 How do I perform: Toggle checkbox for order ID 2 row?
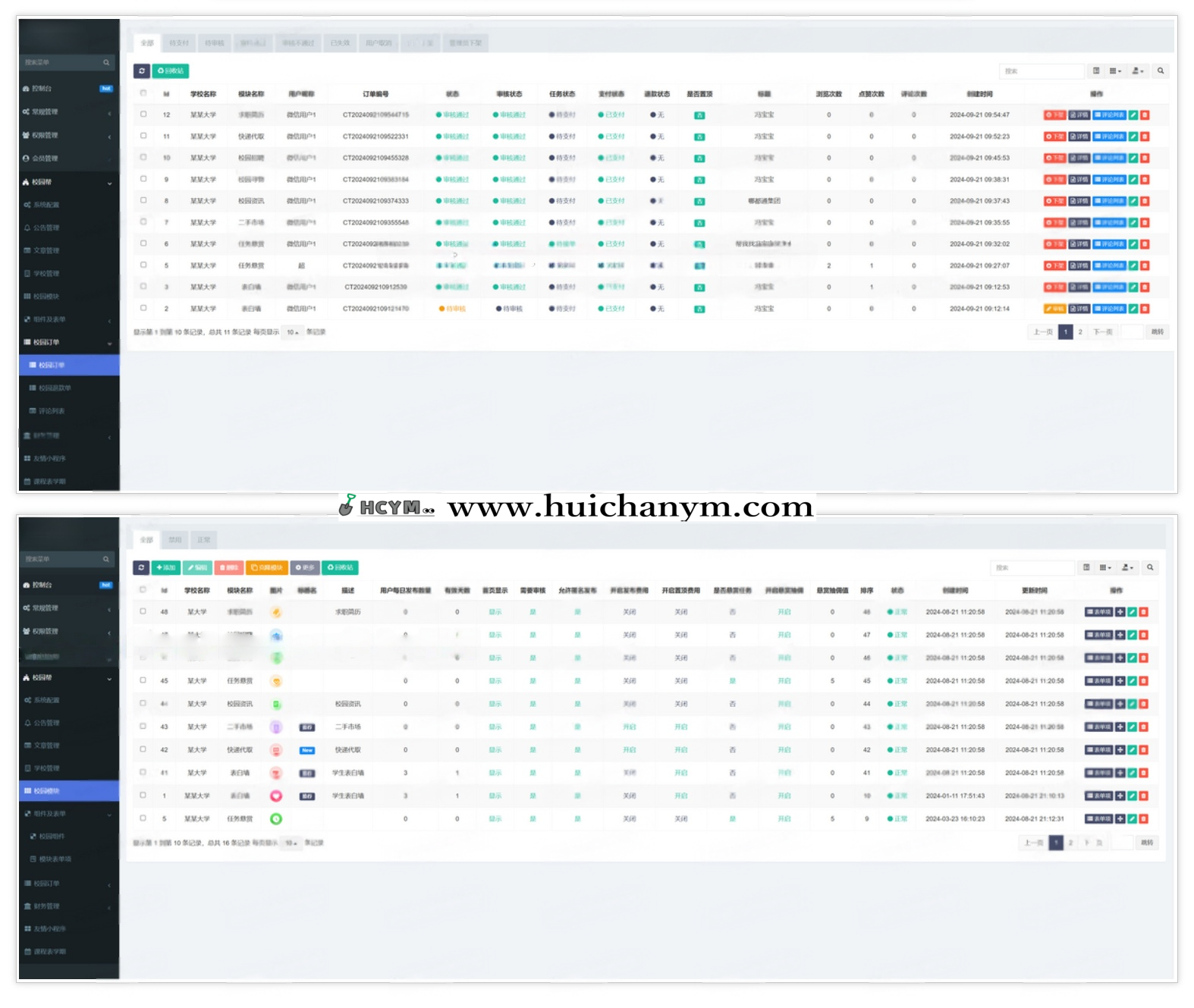[143, 308]
